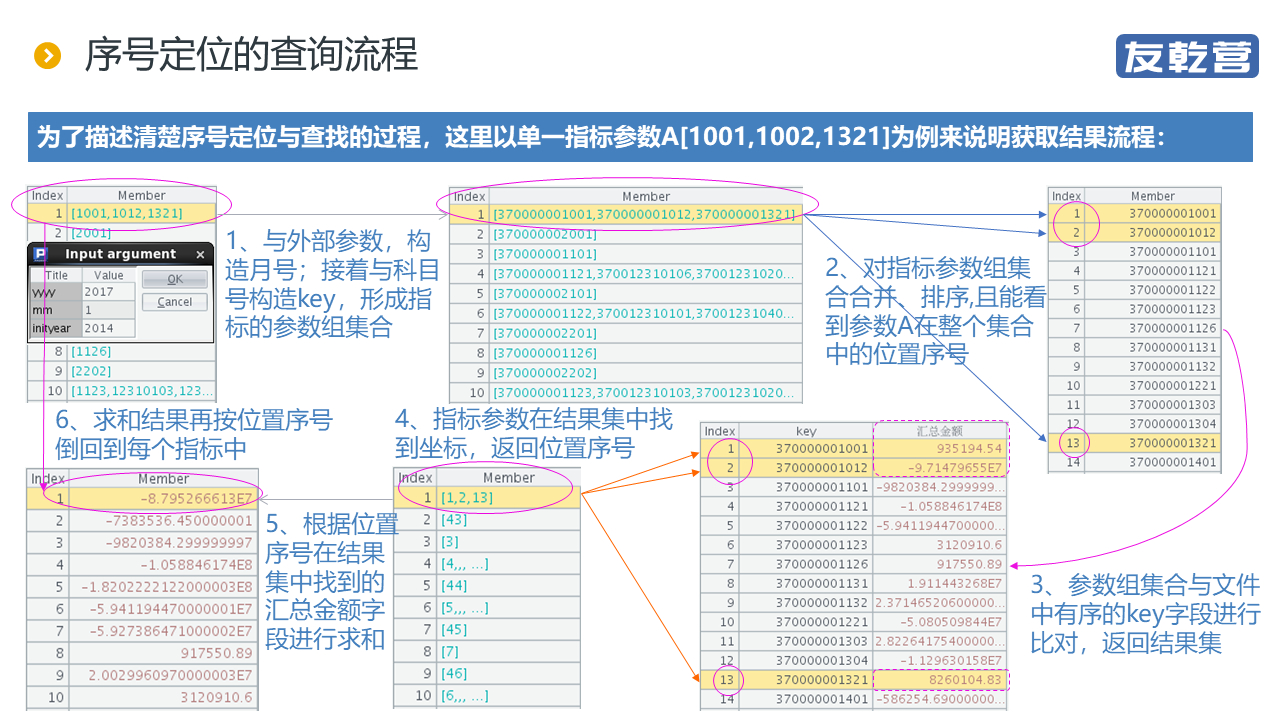Select the row with [1001,1012,1321]
Image resolution: width=1280 pixels, height=720 pixels.
pos(140,213)
